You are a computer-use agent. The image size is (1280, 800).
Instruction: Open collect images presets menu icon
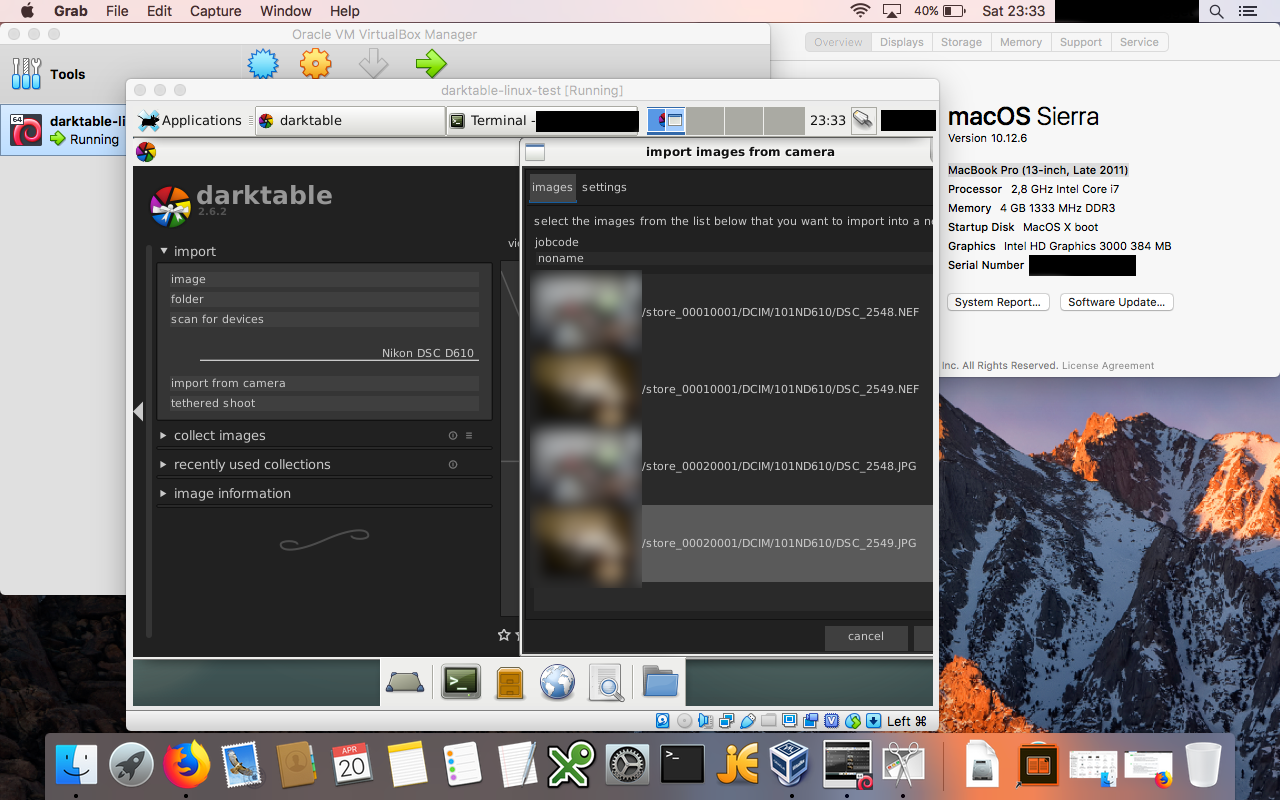469,436
